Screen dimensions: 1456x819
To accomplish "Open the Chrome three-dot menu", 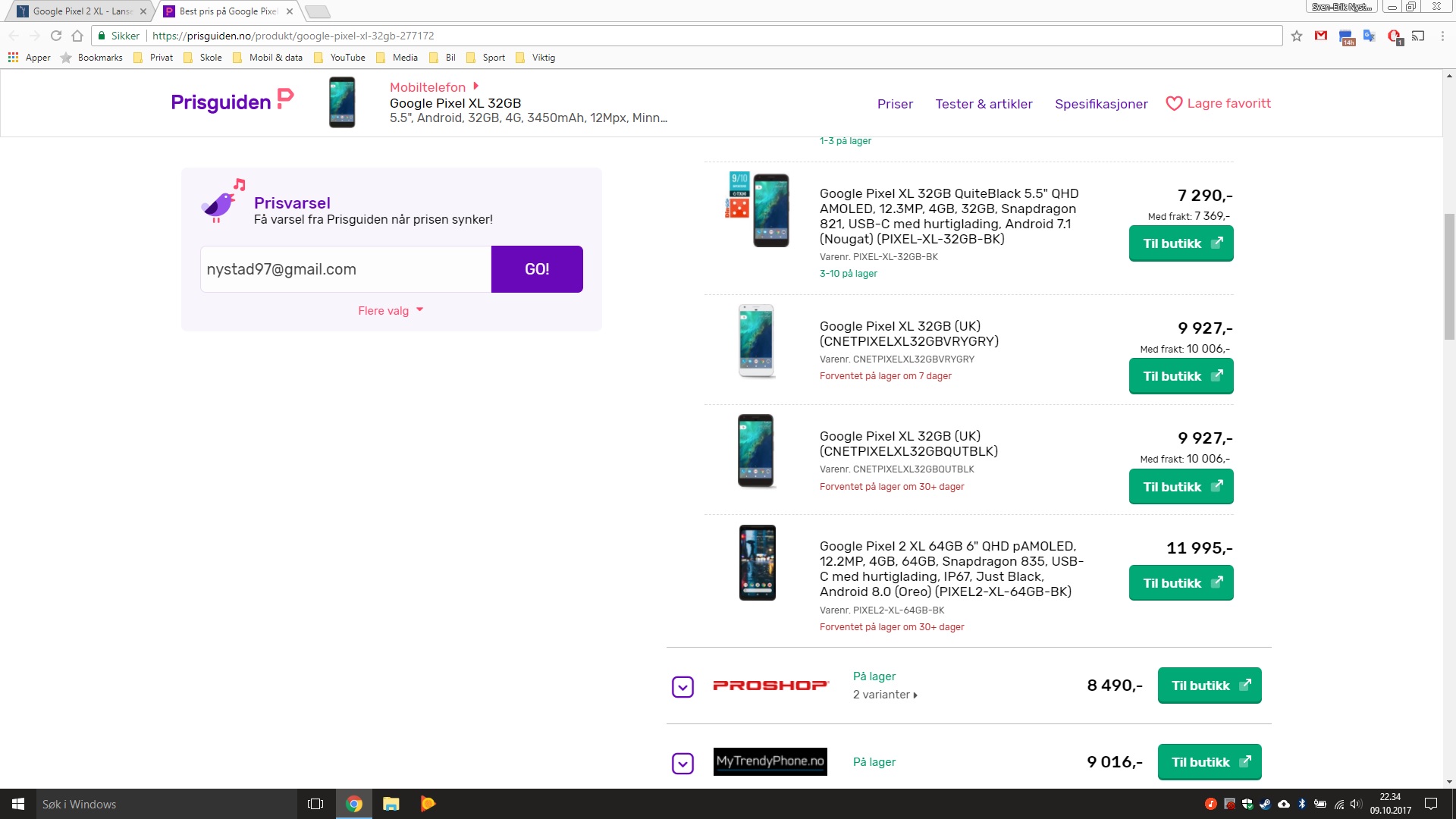I will tap(1442, 36).
